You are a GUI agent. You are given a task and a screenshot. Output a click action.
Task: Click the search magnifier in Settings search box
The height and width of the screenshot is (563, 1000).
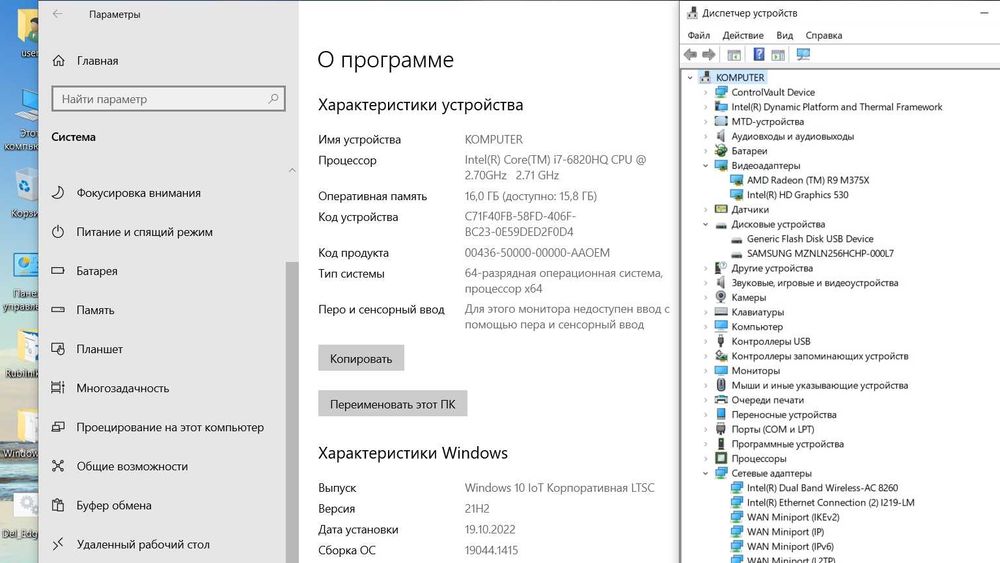274,99
